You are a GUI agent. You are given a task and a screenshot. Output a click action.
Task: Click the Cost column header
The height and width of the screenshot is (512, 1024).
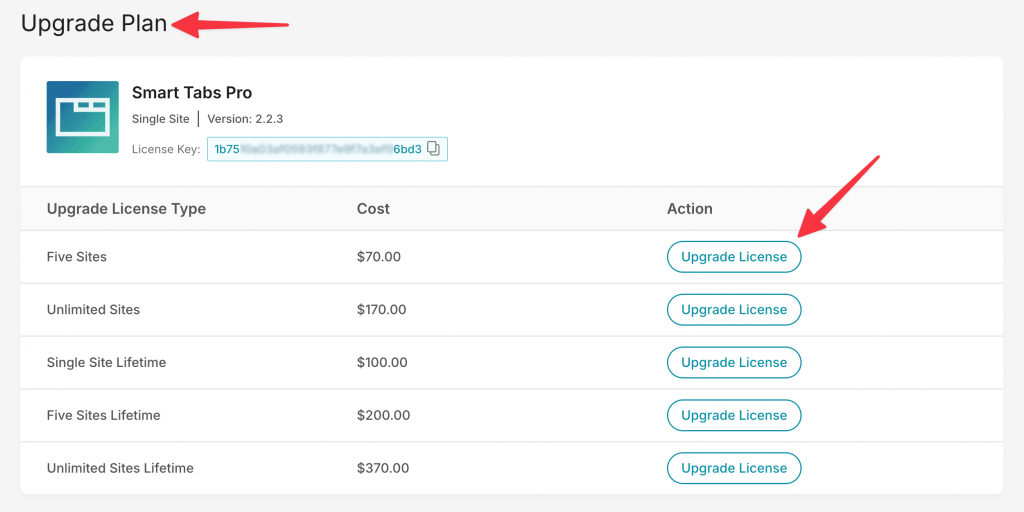click(373, 209)
